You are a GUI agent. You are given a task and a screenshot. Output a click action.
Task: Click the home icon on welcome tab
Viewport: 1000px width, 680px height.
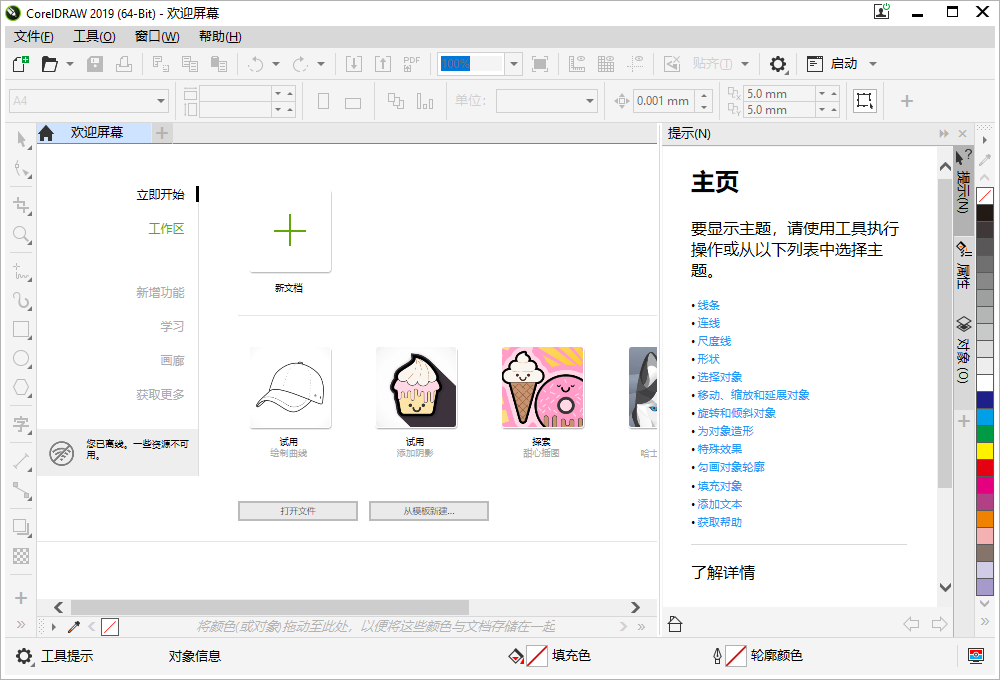pos(46,133)
